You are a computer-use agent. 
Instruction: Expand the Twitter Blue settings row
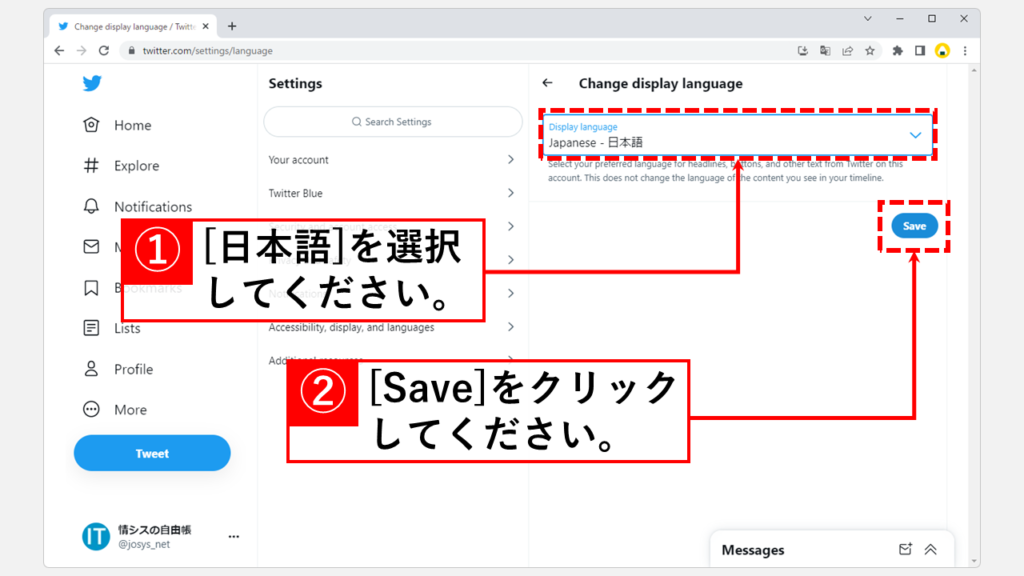[392, 193]
